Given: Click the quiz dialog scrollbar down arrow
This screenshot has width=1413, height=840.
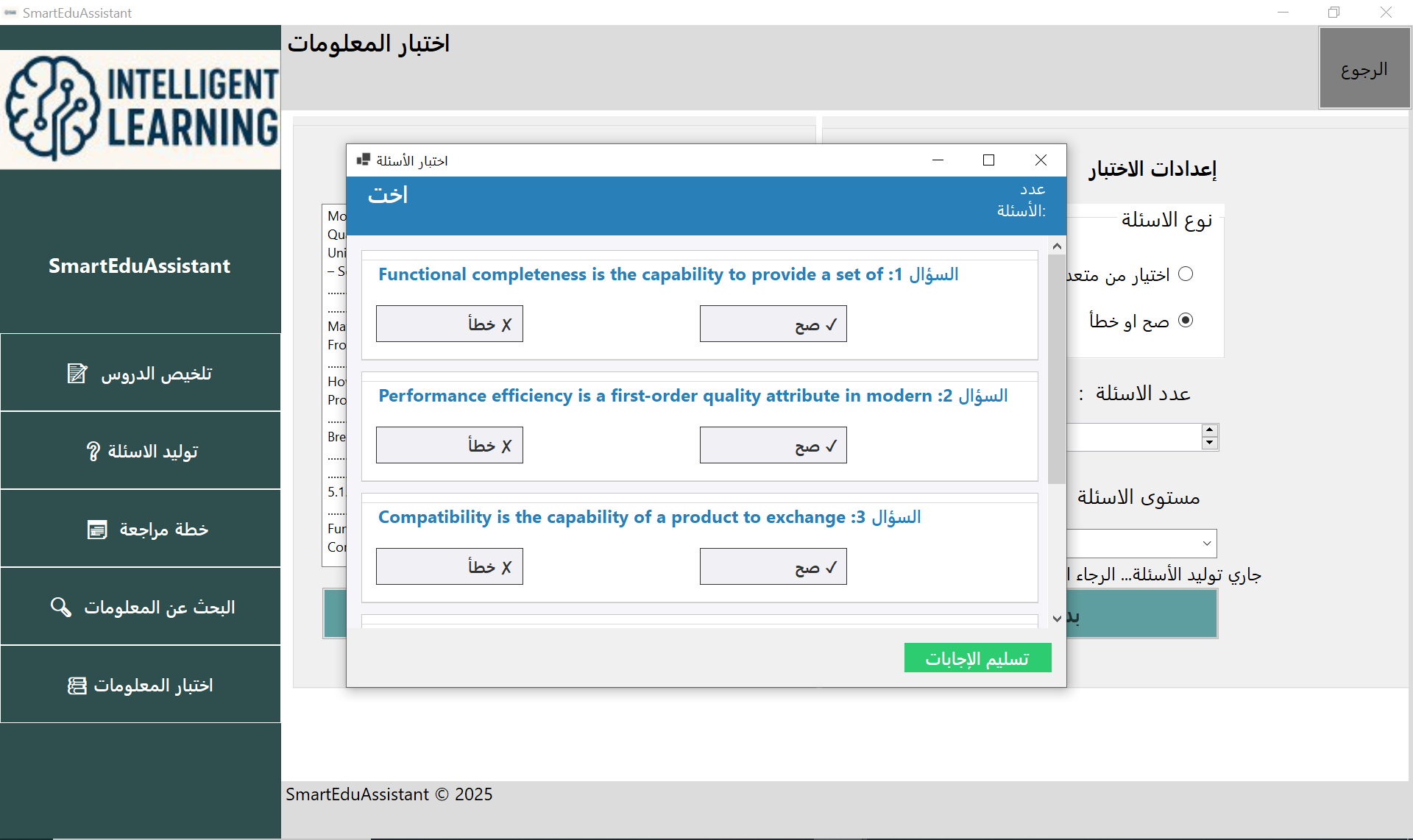Looking at the screenshot, I should [1057, 619].
